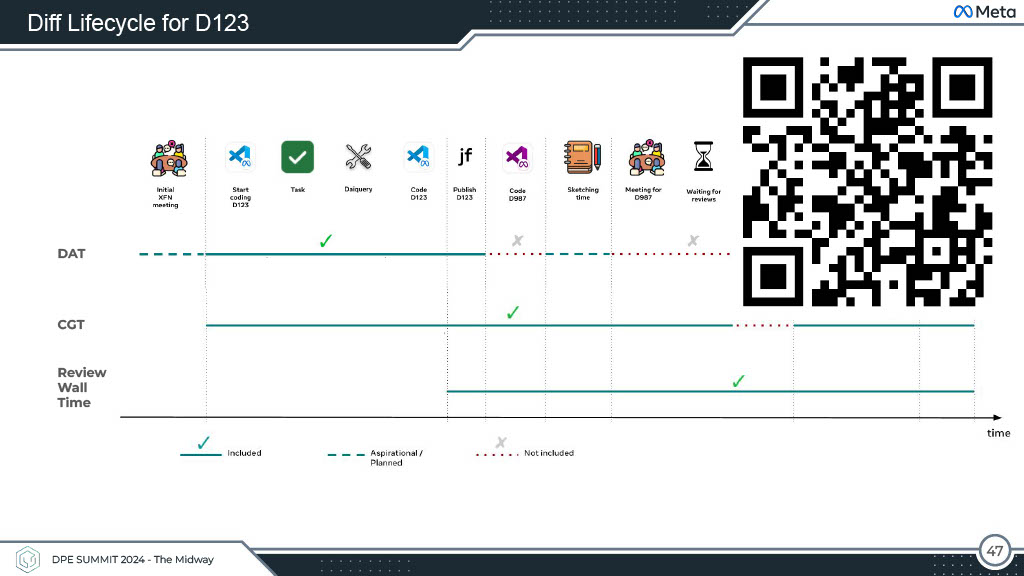Click the slide number 47 badge
Image resolution: width=1024 pixels, height=576 pixels.
pyautogui.click(x=994, y=551)
